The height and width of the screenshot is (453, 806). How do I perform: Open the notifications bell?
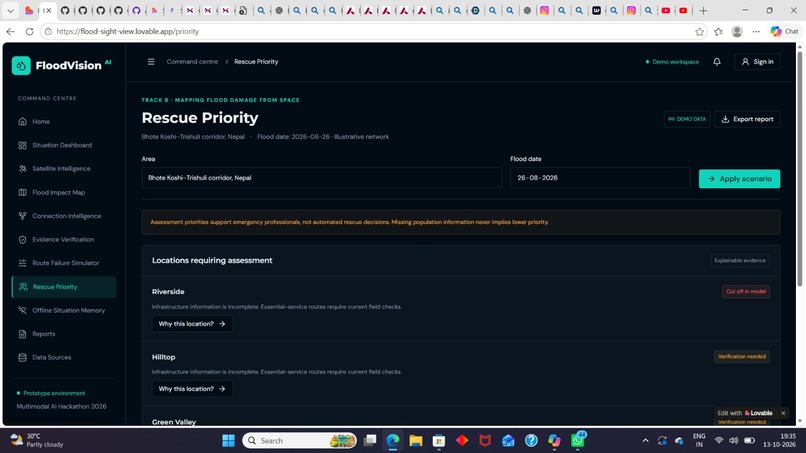[x=717, y=62]
